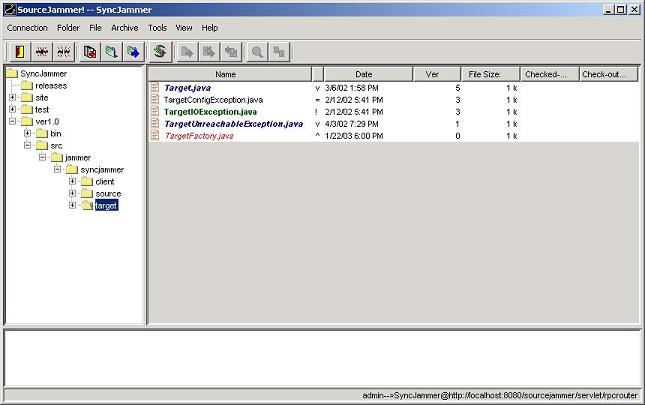Select the TargetUnreachableException.java file name

[x=234, y=124]
